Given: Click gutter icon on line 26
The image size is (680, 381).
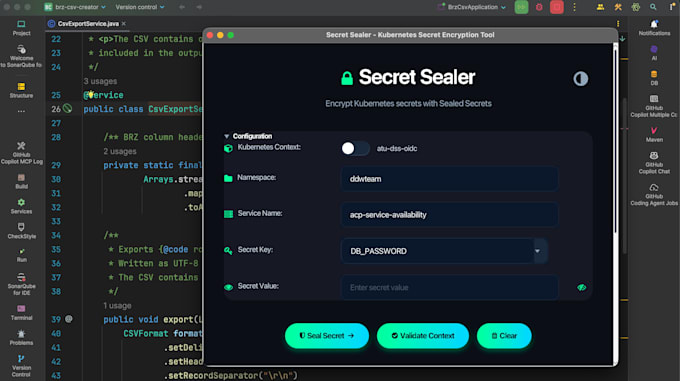Looking at the screenshot, I should 68,108.
